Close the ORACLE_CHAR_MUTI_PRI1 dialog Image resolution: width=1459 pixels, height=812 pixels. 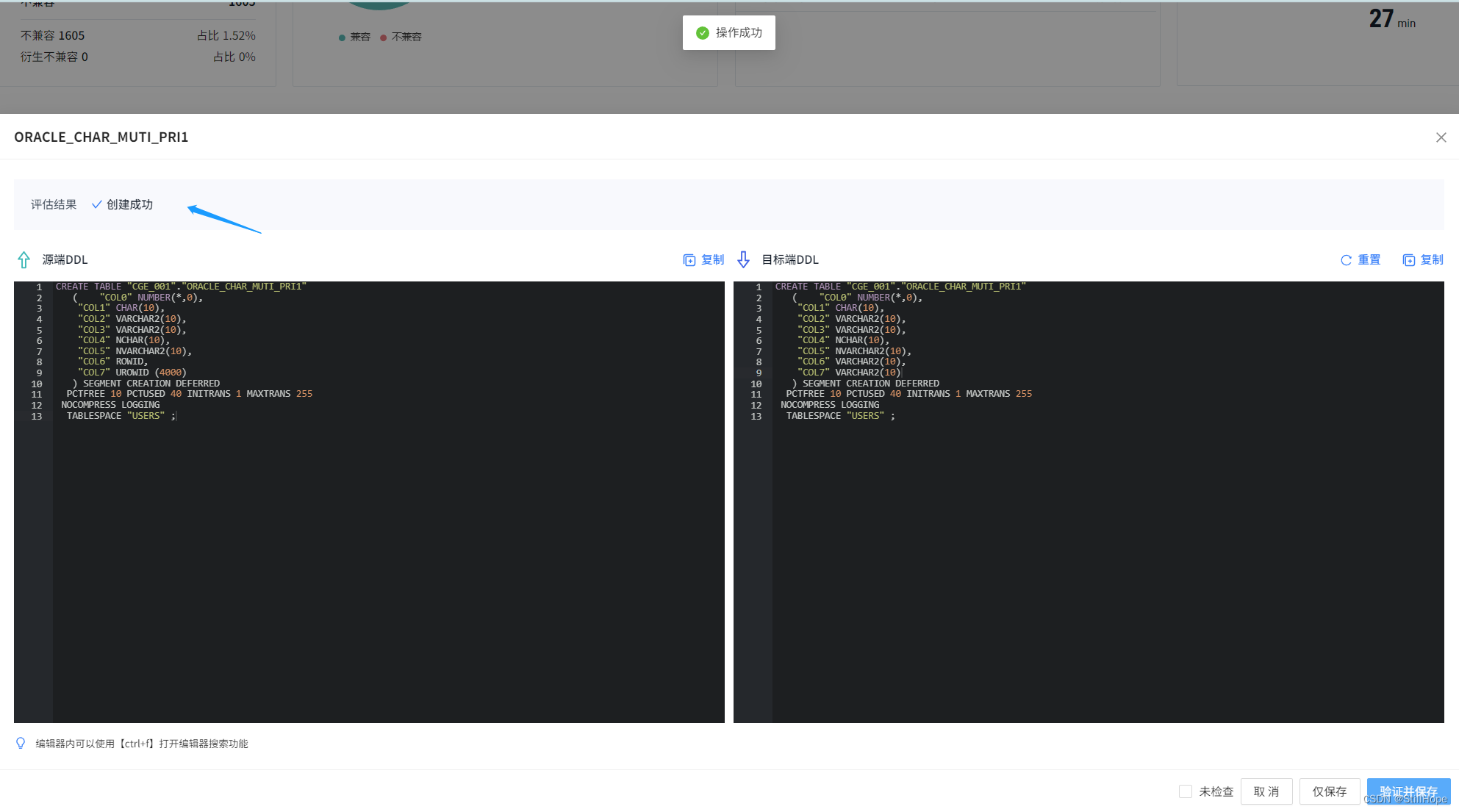point(1441,137)
